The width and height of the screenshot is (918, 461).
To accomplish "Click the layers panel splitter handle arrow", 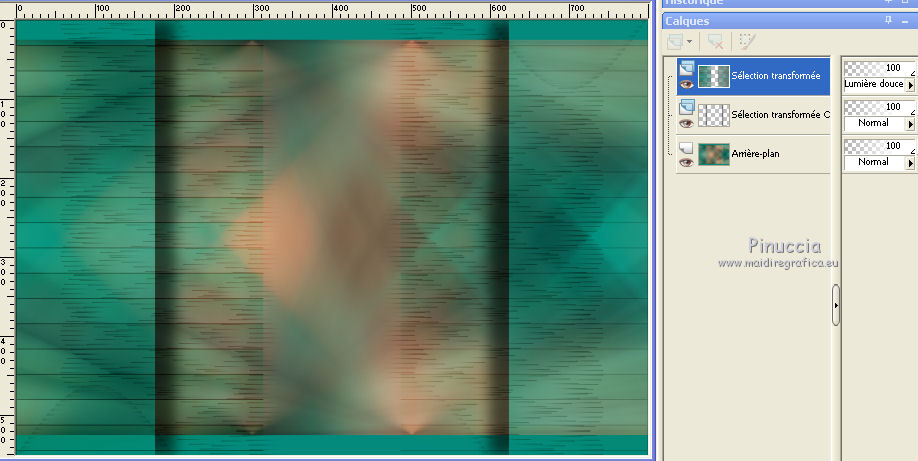I will [x=835, y=305].
